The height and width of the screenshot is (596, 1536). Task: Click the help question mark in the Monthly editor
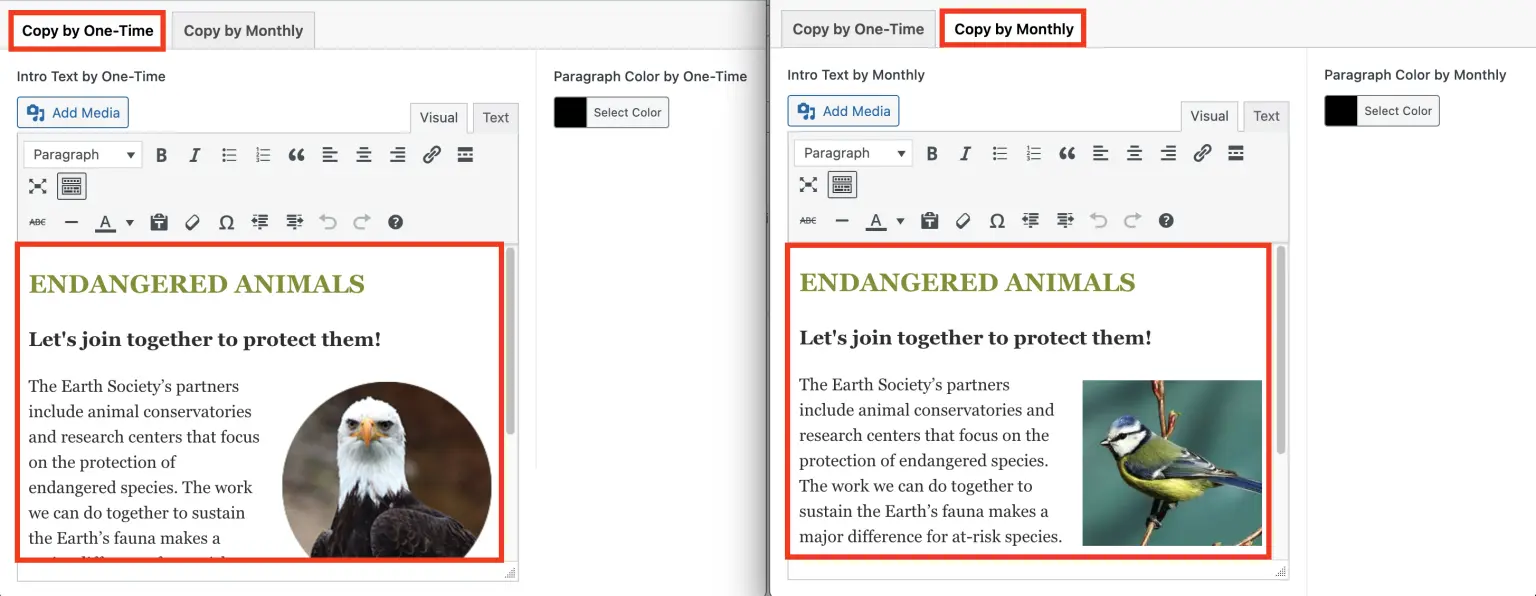1165,220
